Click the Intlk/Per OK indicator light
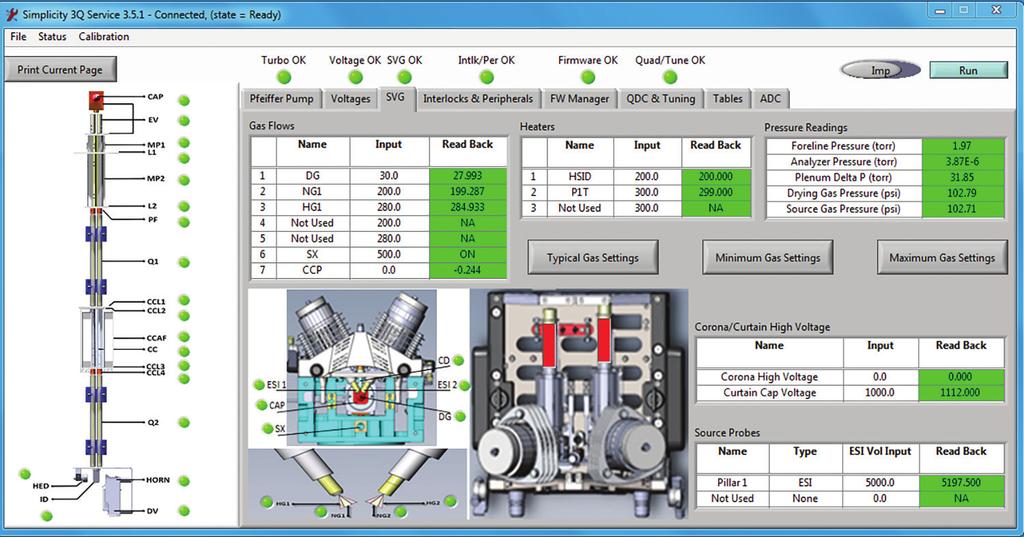Screen dimensions: 1024x537 (x=487, y=77)
